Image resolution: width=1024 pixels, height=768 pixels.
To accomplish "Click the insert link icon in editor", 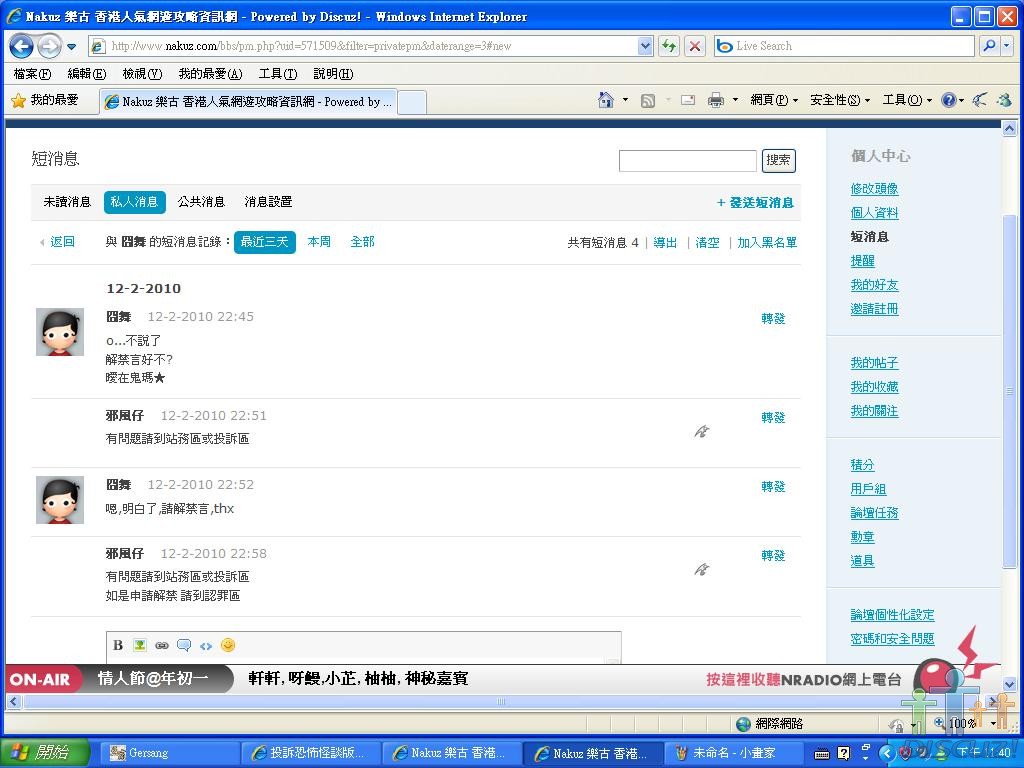I will (162, 645).
